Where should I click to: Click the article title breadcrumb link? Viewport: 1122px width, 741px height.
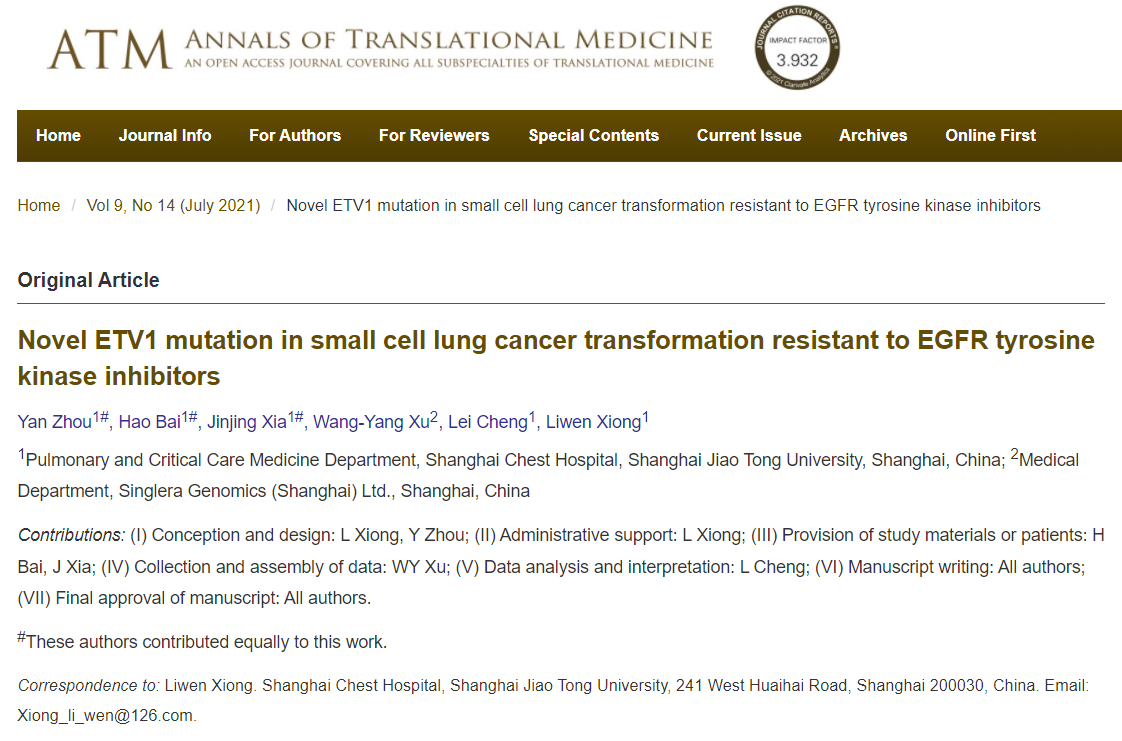pos(663,206)
